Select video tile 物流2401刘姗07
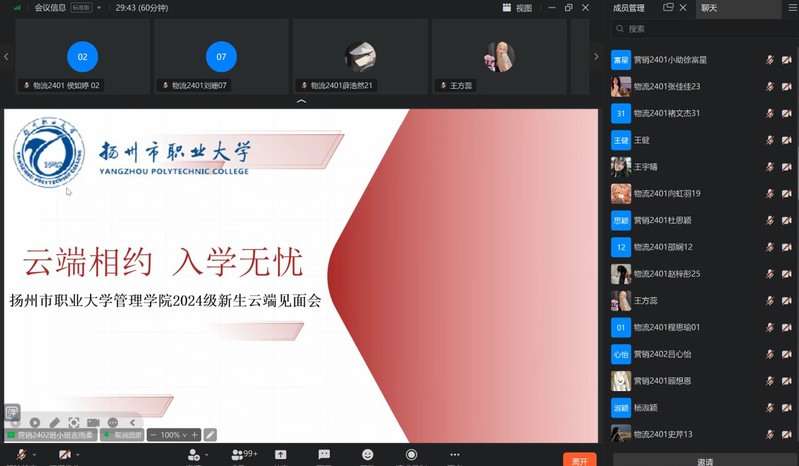Screen dimensions: 799x466 tap(221, 57)
